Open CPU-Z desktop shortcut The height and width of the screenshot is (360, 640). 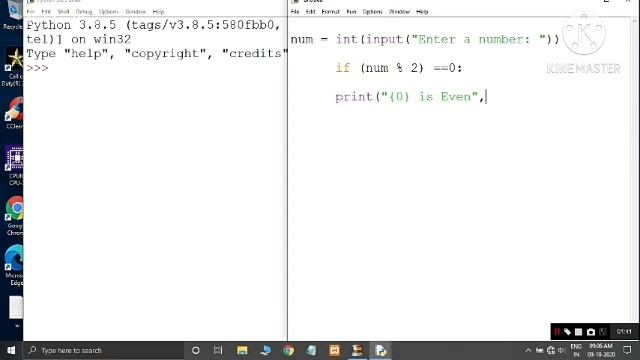14,166
